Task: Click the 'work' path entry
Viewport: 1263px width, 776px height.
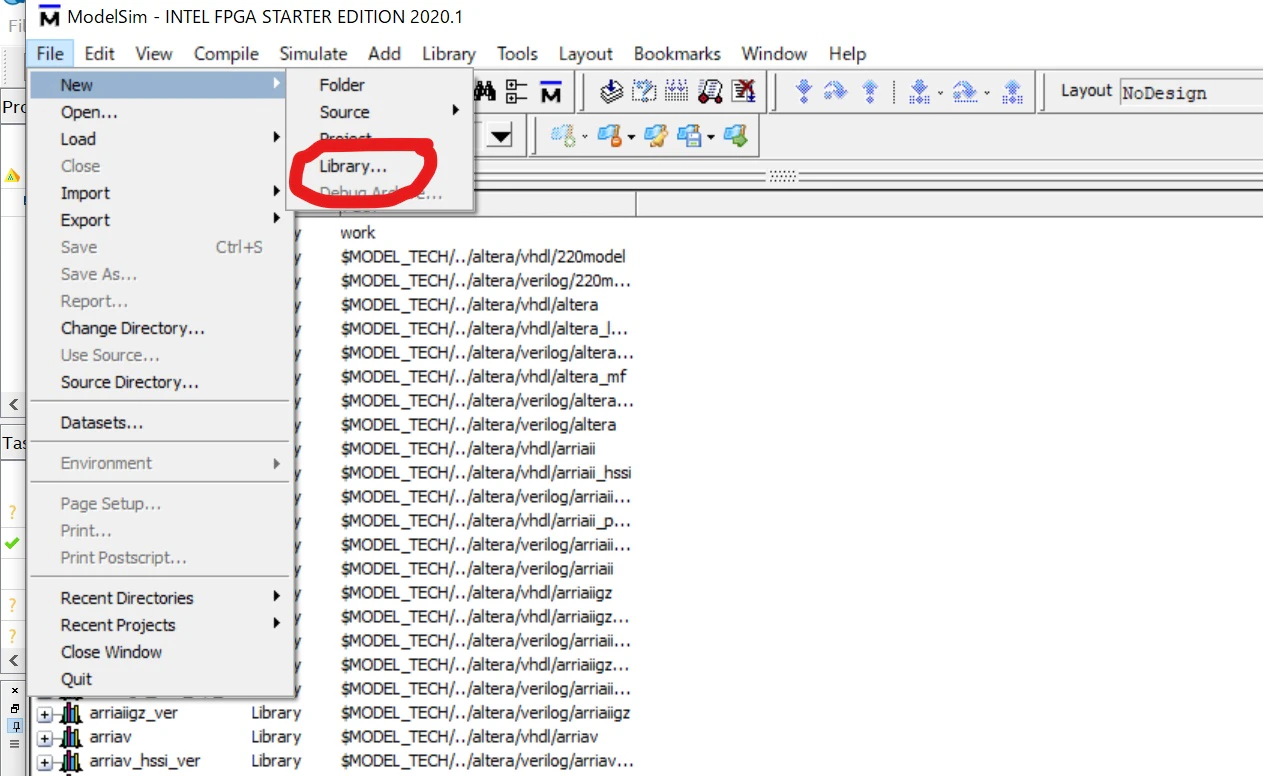Action: (x=358, y=232)
